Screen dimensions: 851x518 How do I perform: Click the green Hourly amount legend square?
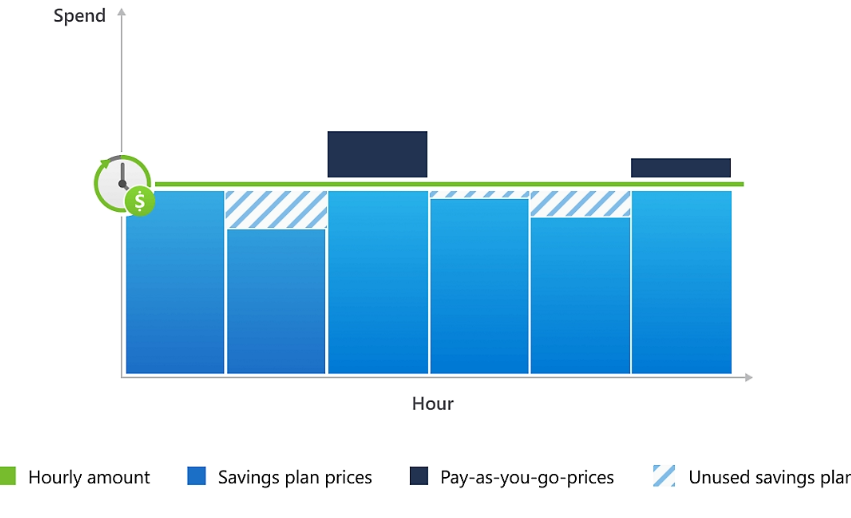(x=8, y=477)
